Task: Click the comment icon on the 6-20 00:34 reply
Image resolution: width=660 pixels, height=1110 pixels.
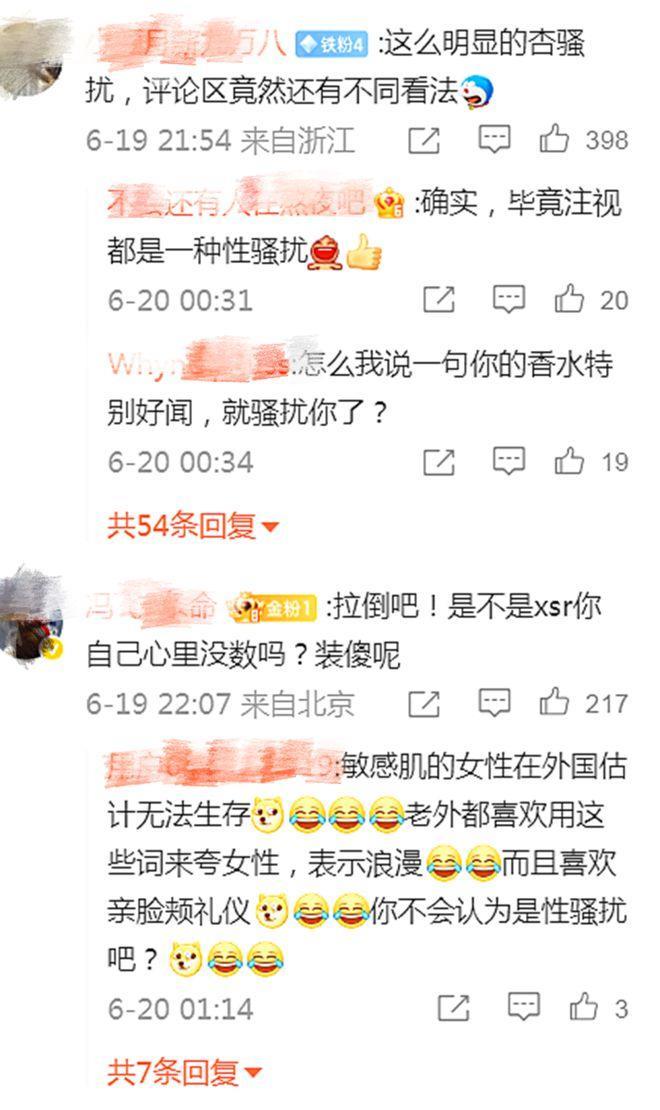Action: [x=509, y=462]
